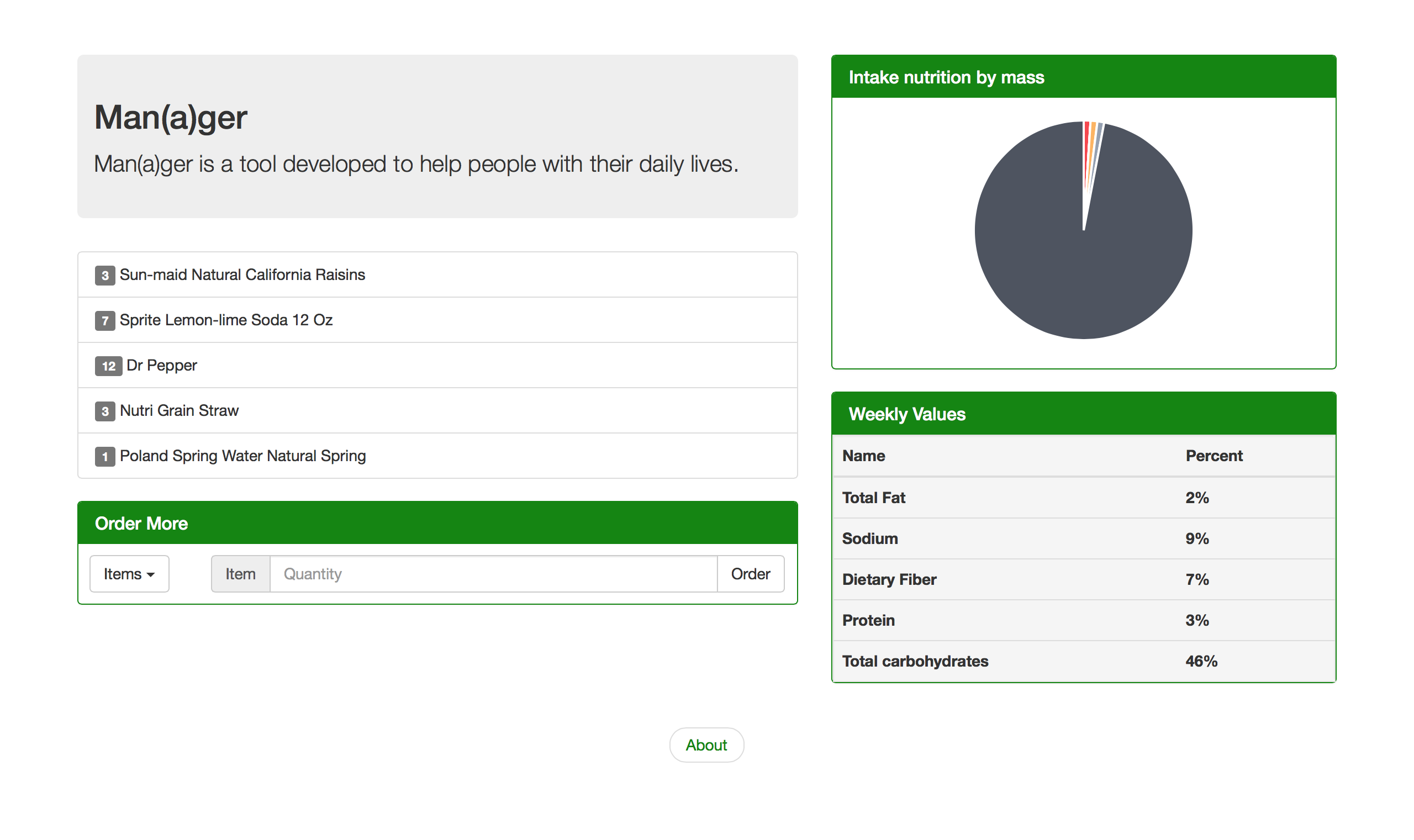
Task: Select the Dr Pepper list item
Action: tap(161, 365)
